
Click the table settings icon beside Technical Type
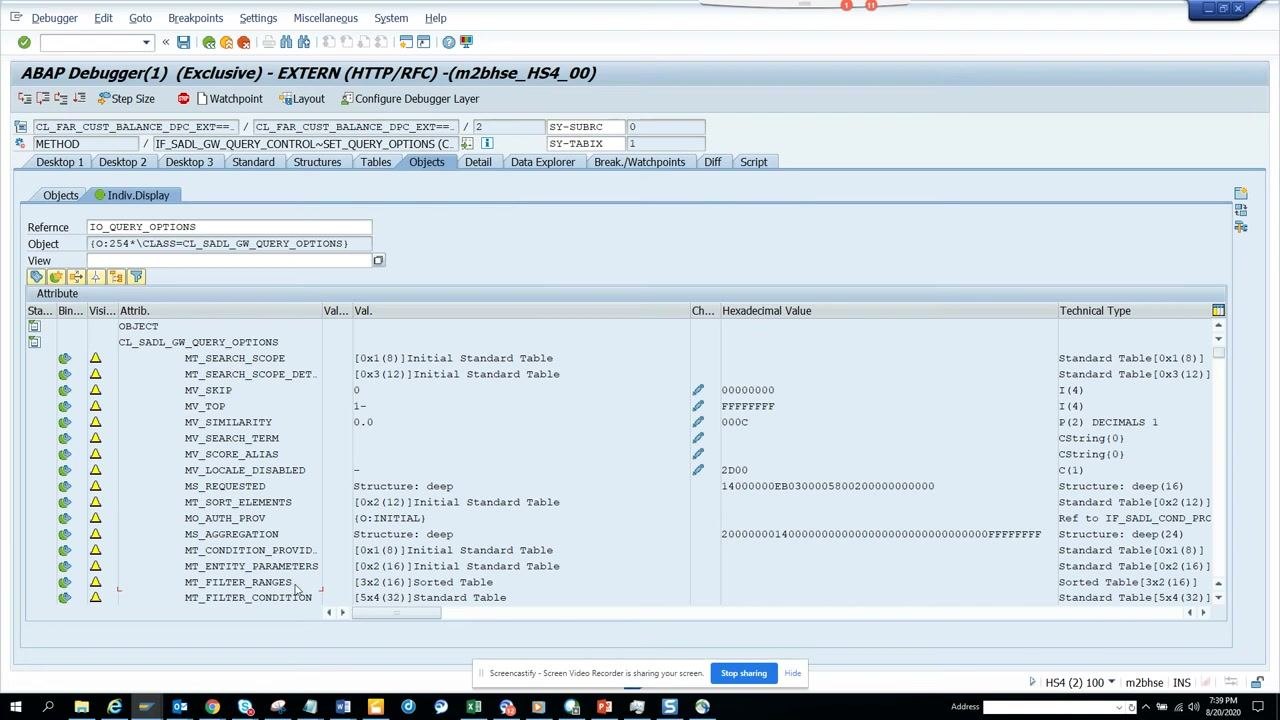[x=1218, y=311]
